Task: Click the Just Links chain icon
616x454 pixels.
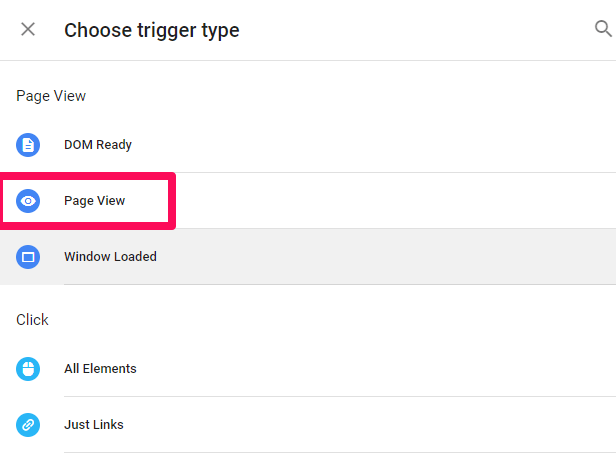Action: pyautogui.click(x=28, y=425)
